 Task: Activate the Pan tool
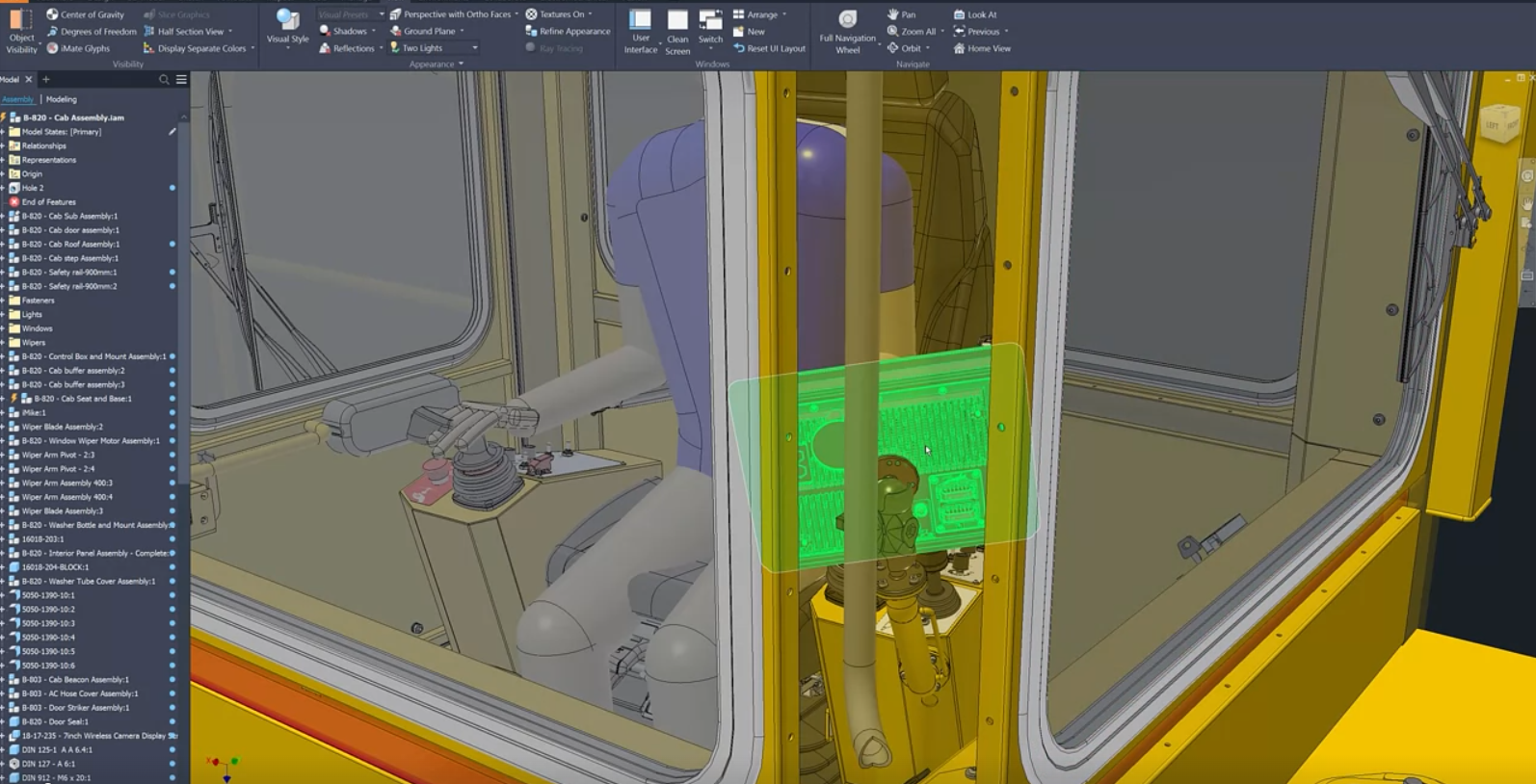[893, 14]
